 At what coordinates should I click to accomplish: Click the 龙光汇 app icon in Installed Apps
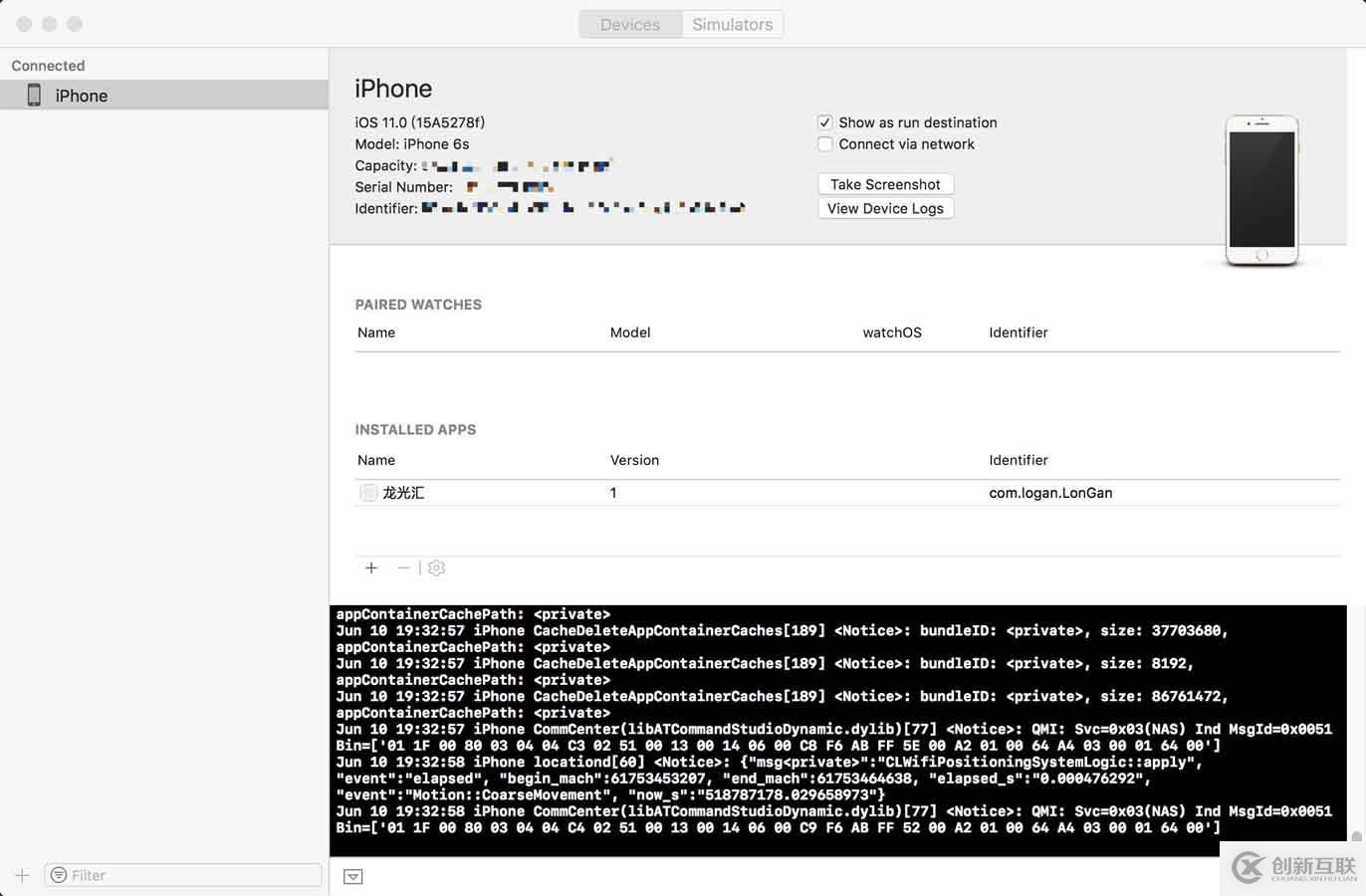coord(368,492)
